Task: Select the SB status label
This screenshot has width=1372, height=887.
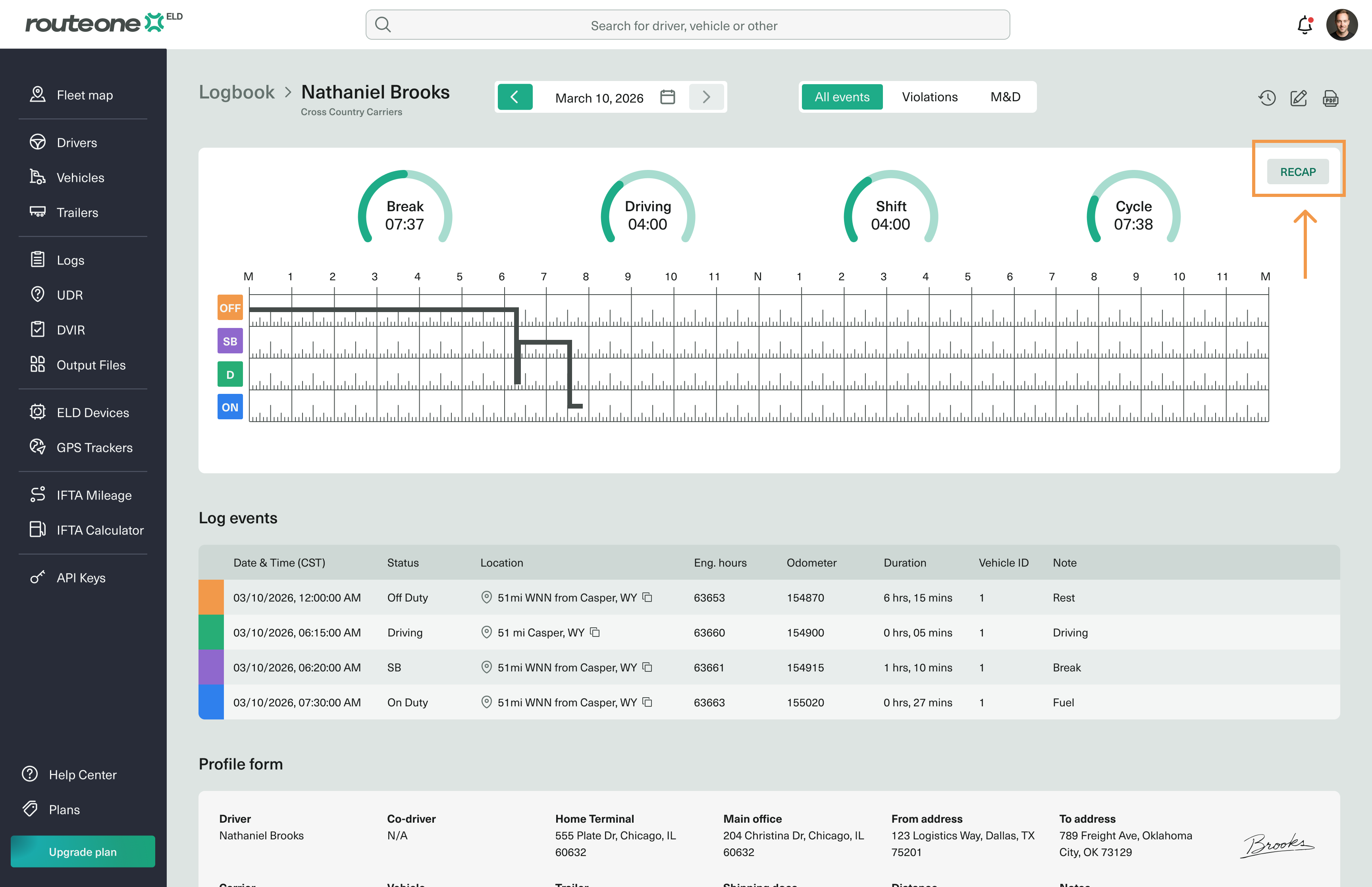Action: 230,341
